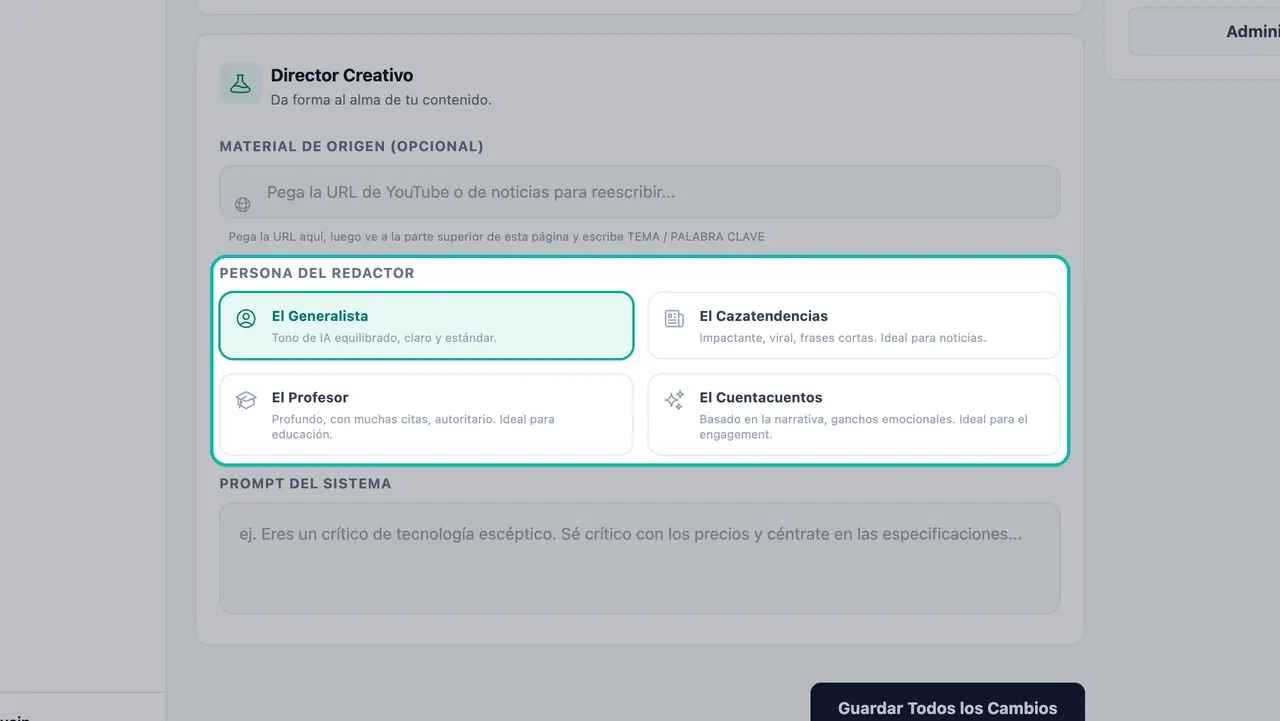This screenshot has width=1280, height=721.
Task: Click 'Impactante, viral, frases cortas' description
Action: pos(843,338)
